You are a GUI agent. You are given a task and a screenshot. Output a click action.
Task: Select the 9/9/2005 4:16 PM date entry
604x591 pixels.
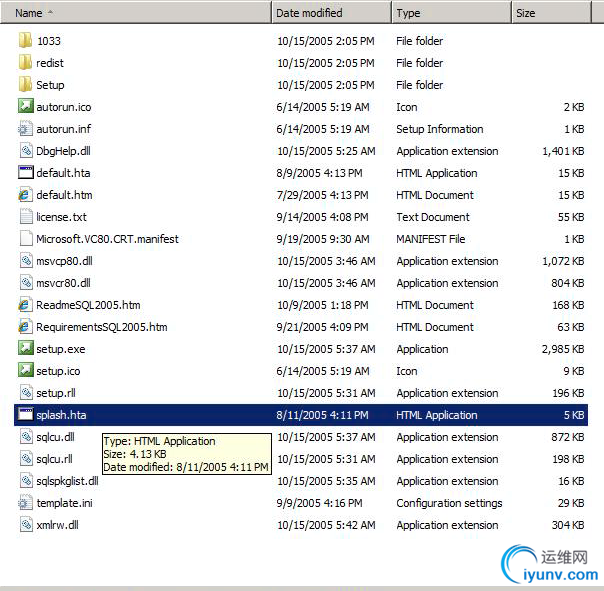(x=319, y=503)
